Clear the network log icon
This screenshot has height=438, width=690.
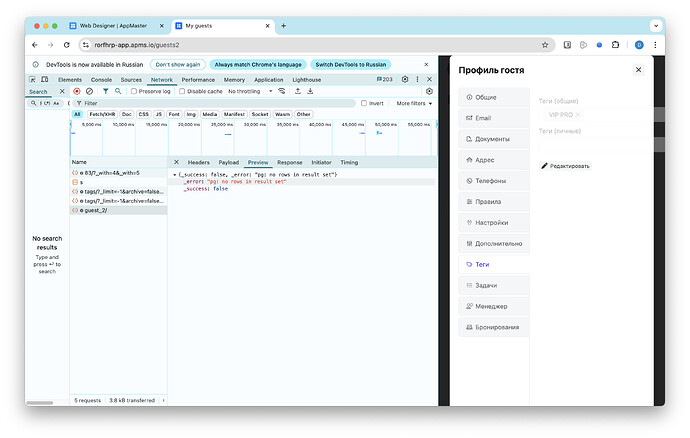(x=89, y=91)
